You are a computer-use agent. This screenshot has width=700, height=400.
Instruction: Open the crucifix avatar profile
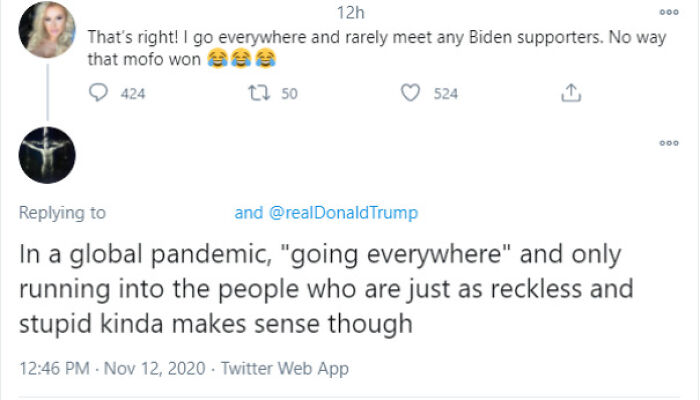click(x=47, y=155)
